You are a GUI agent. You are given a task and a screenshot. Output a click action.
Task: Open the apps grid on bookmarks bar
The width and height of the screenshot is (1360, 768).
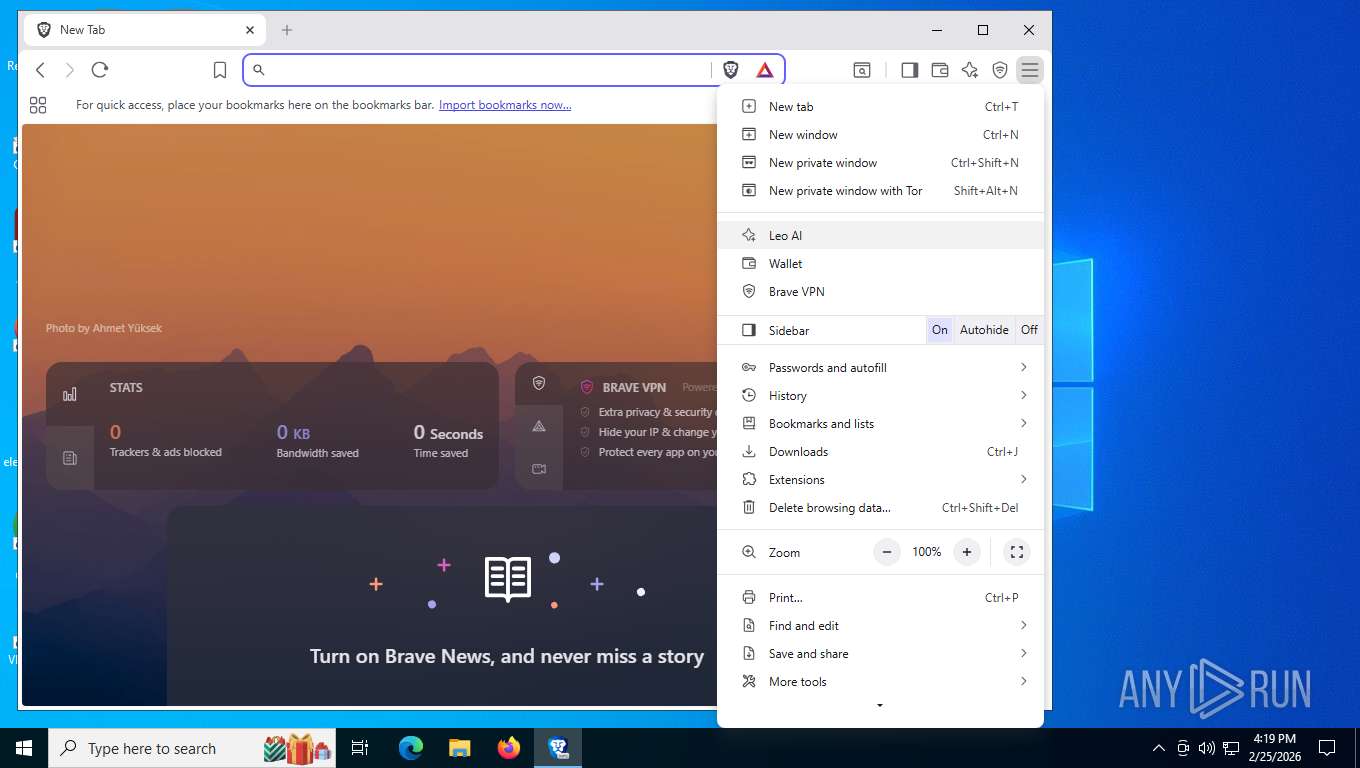click(x=38, y=105)
